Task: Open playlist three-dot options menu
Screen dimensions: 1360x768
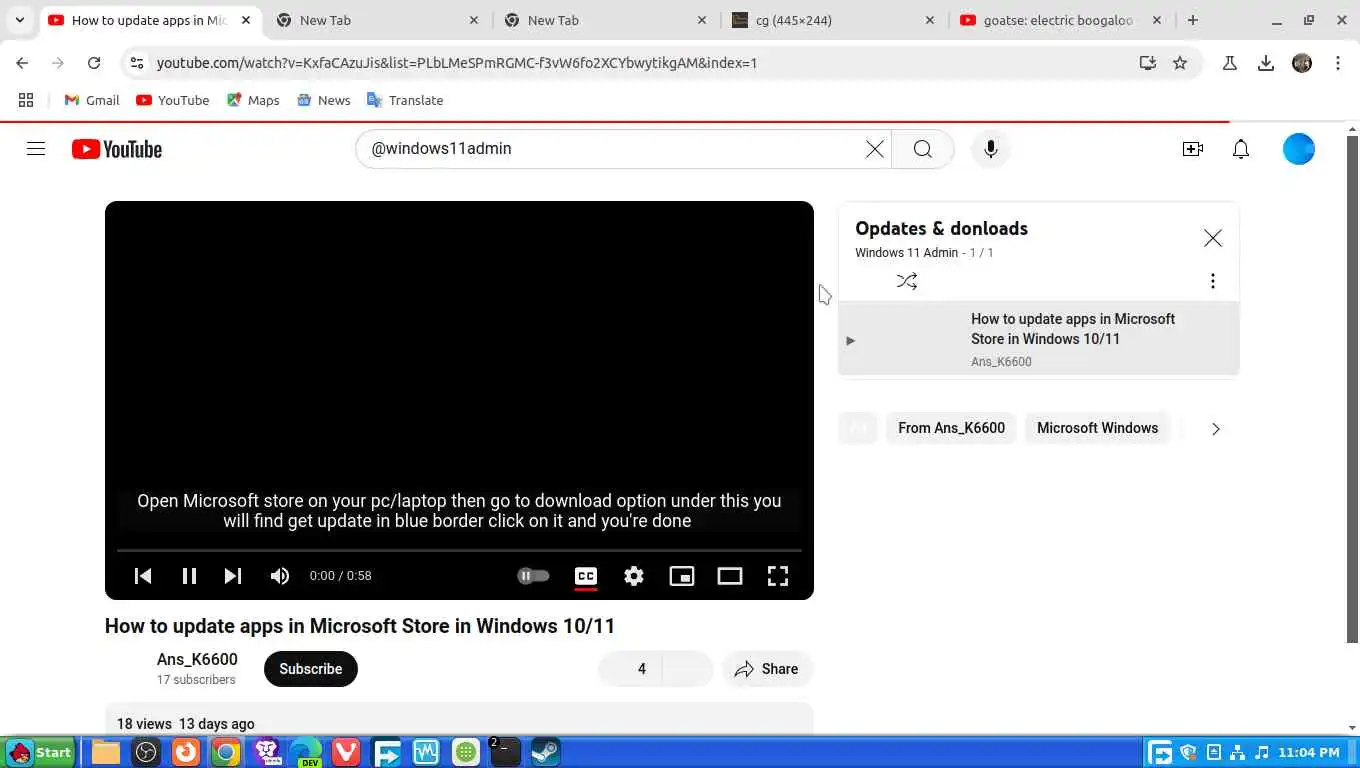Action: [x=1213, y=281]
